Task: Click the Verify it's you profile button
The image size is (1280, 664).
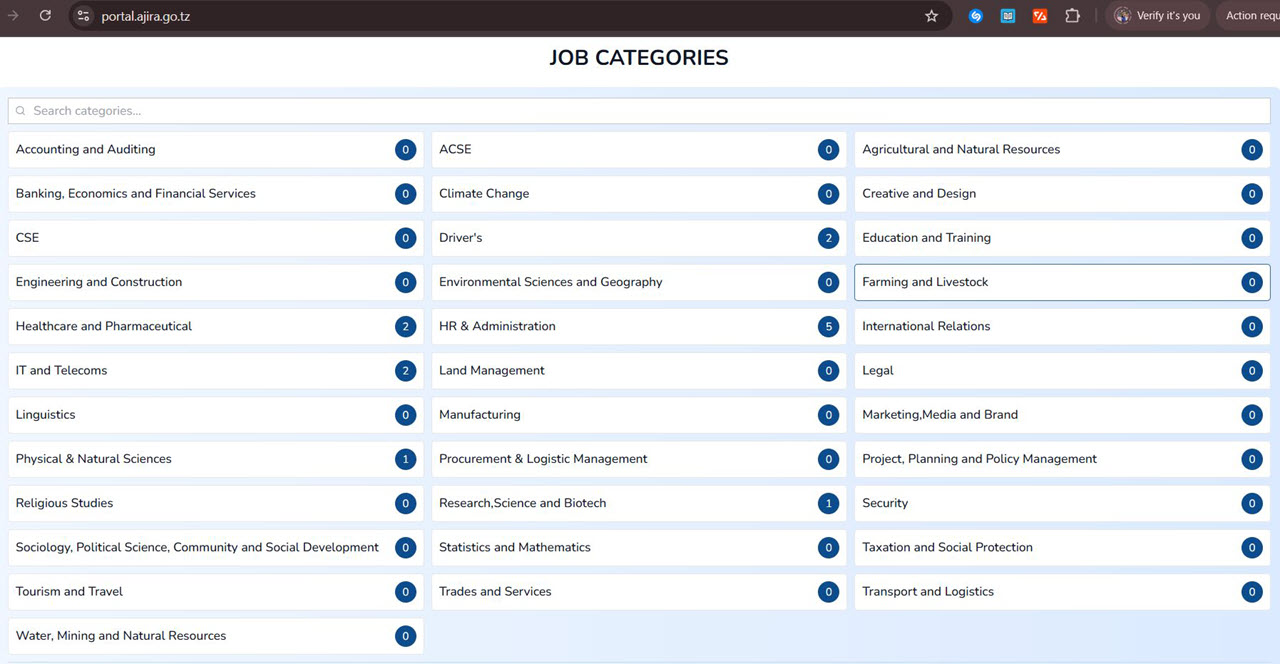Action: (1157, 16)
